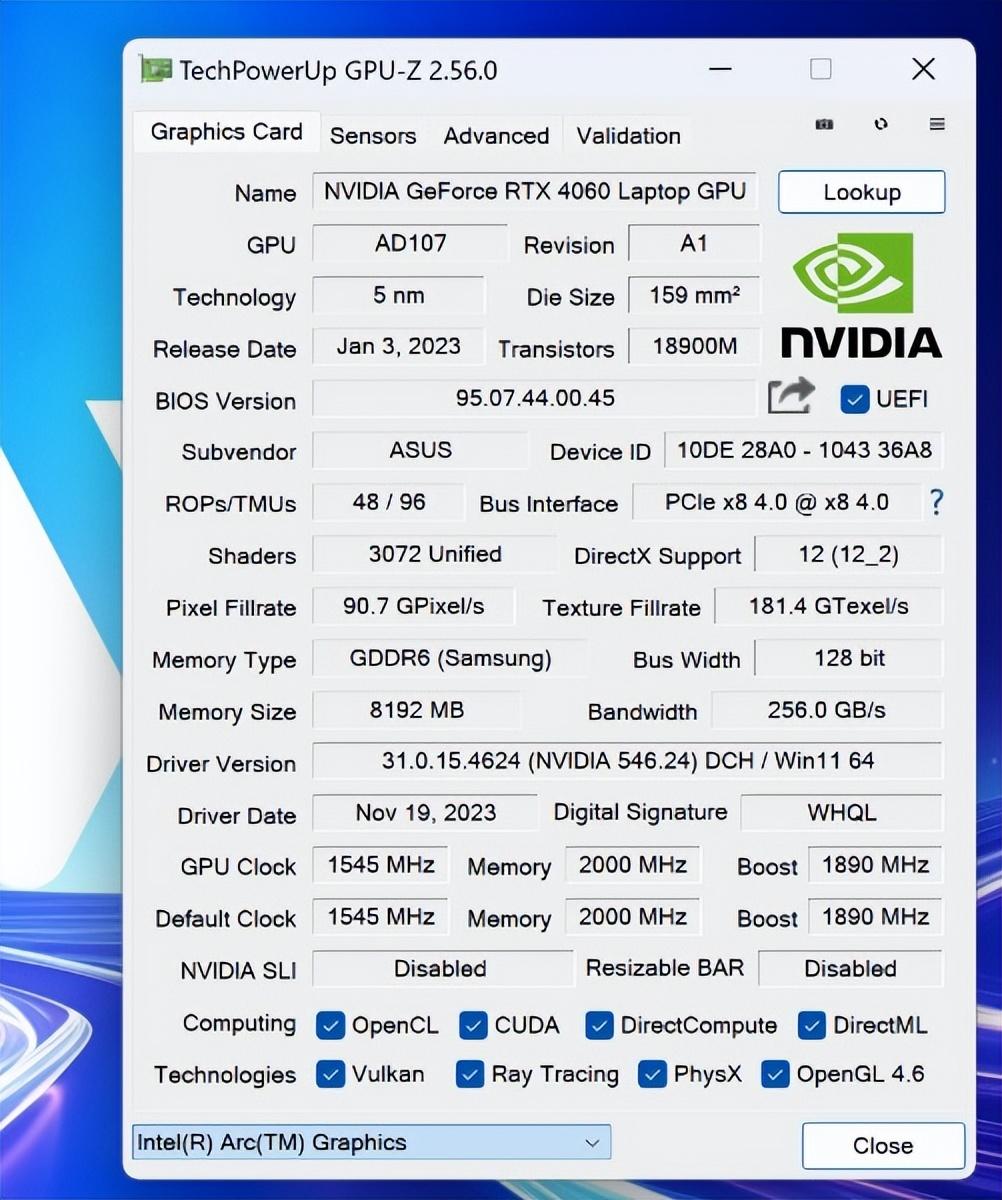Click the BIOS export share icon
1002x1200 pixels.
coord(791,396)
